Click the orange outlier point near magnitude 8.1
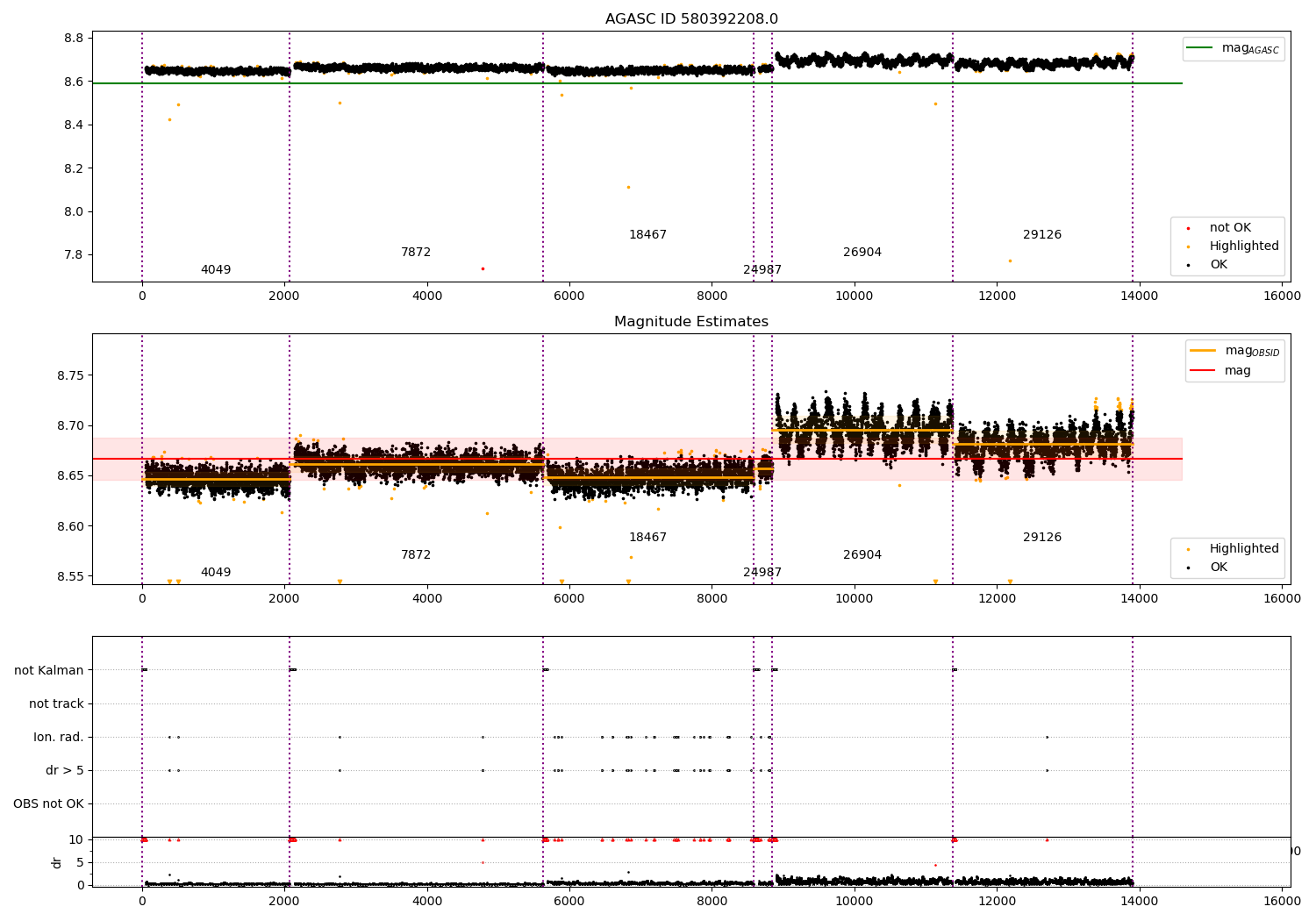The image size is (1316, 921). 628,187
